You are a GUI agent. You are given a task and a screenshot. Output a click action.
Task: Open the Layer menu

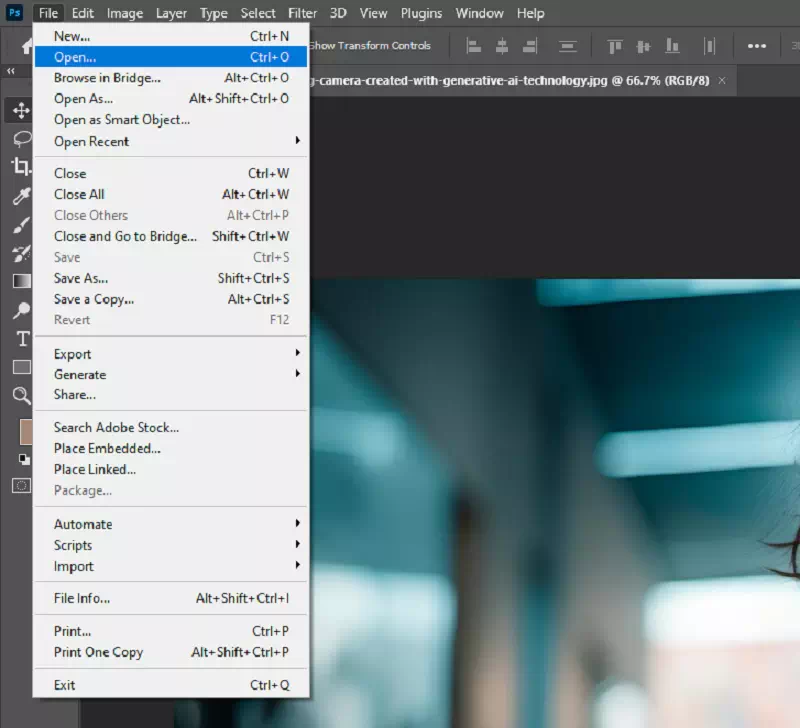[171, 13]
